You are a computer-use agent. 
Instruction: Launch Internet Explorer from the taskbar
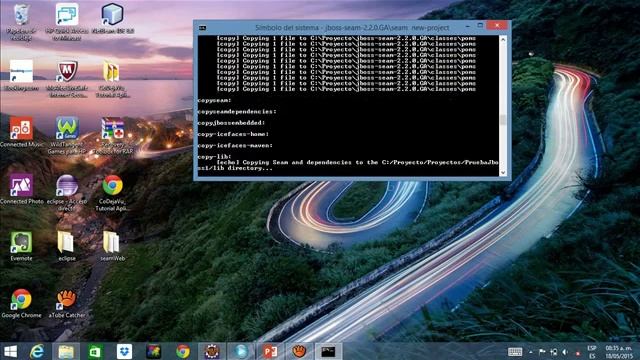[37, 351]
